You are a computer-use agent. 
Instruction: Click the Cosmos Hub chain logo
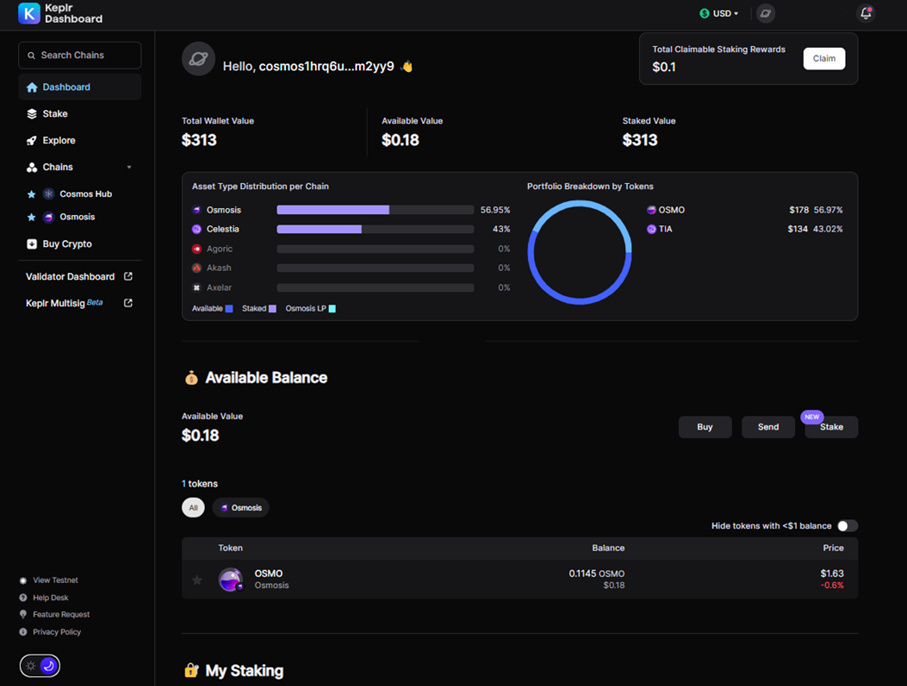49,194
